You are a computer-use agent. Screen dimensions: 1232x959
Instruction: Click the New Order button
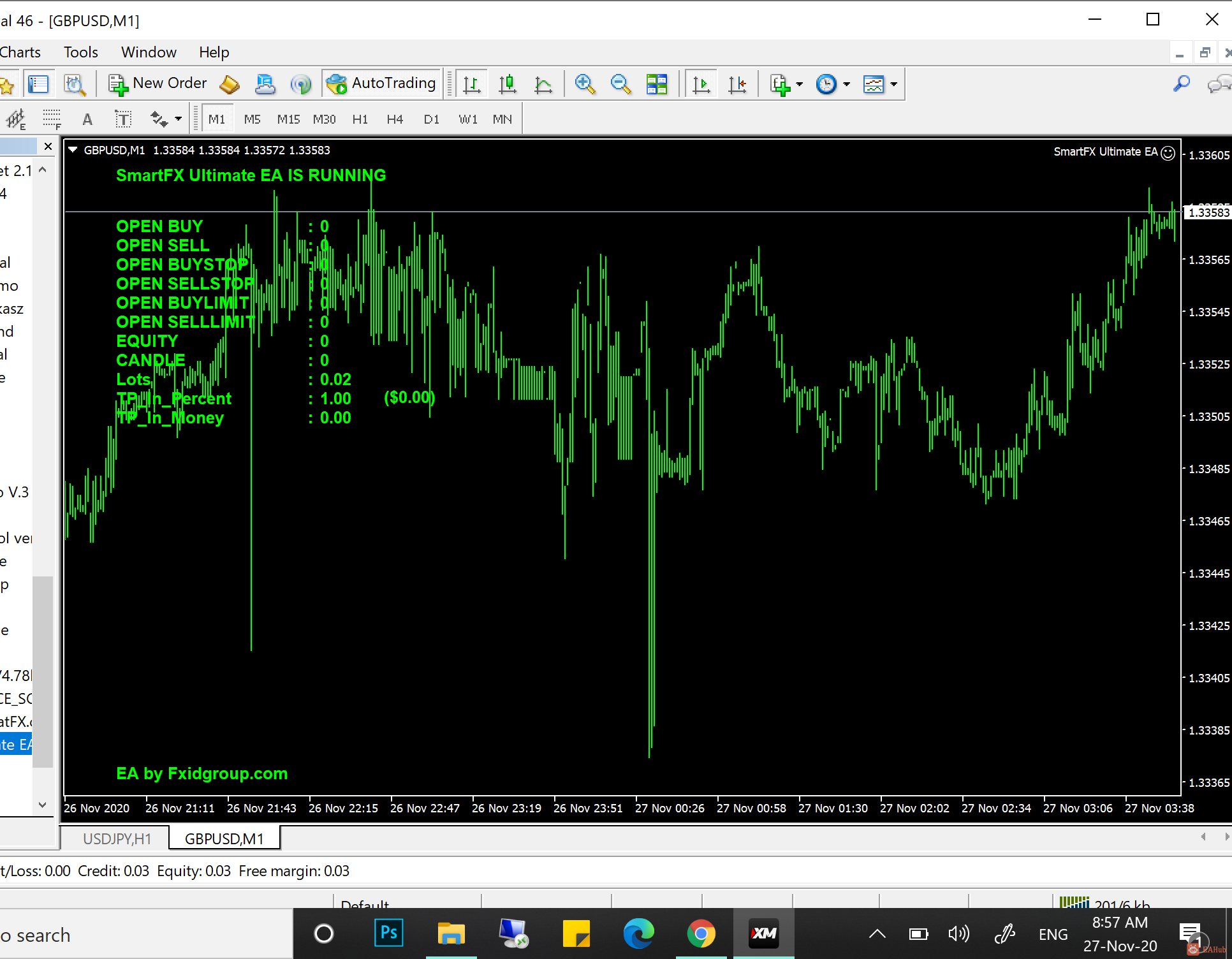pyautogui.click(x=158, y=84)
